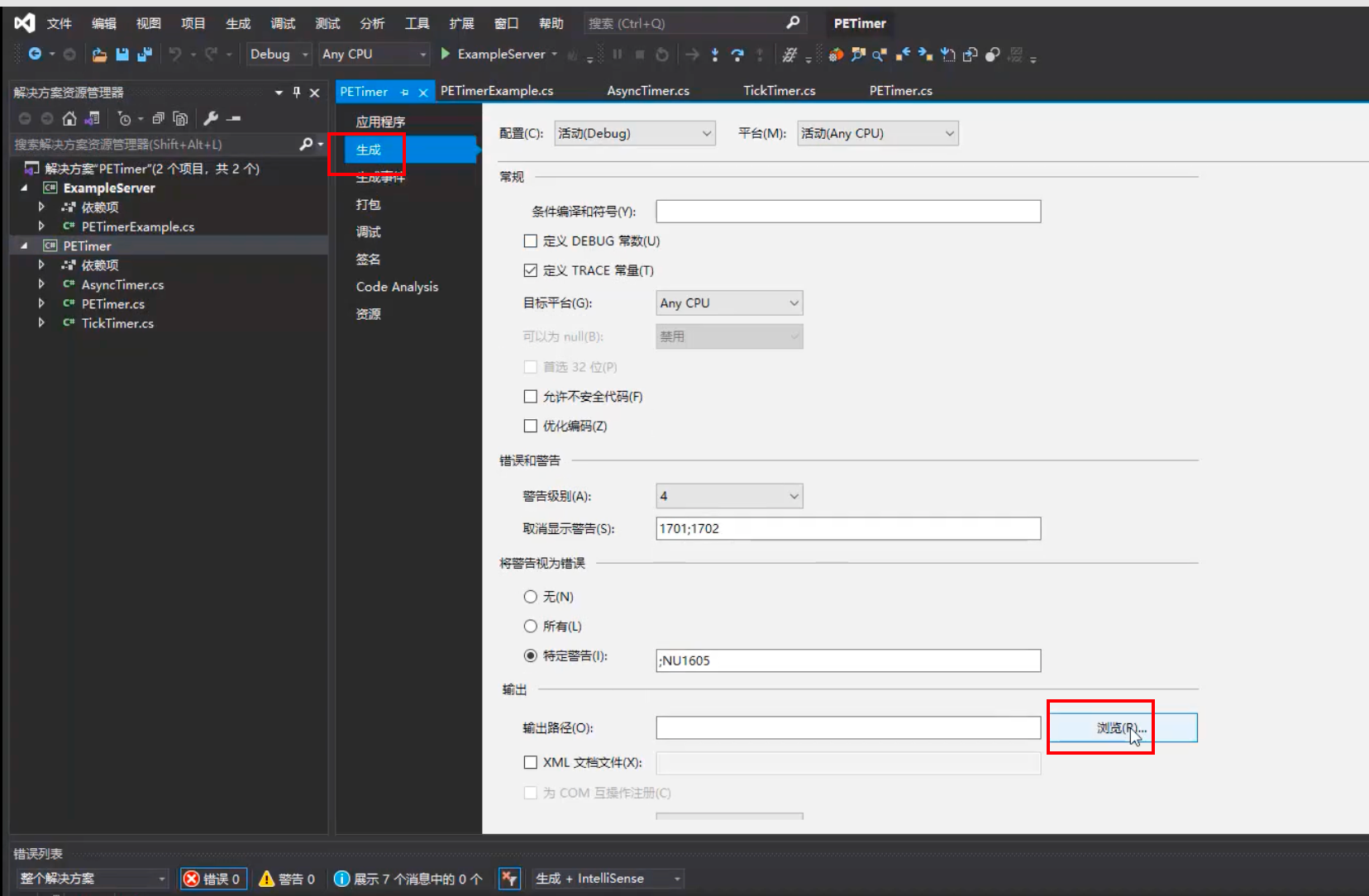The height and width of the screenshot is (896, 1369).
Task: Click the step over debug icon
Action: (x=737, y=55)
